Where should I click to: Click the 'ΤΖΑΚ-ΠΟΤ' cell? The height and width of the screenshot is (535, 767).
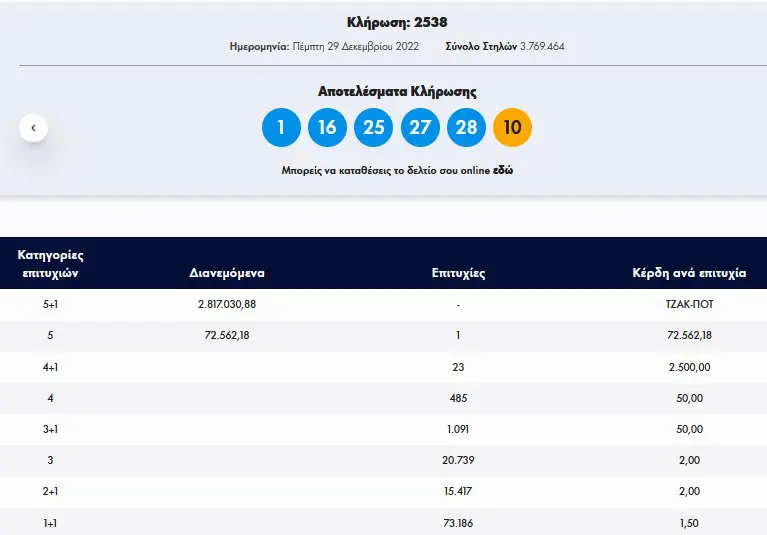point(689,304)
